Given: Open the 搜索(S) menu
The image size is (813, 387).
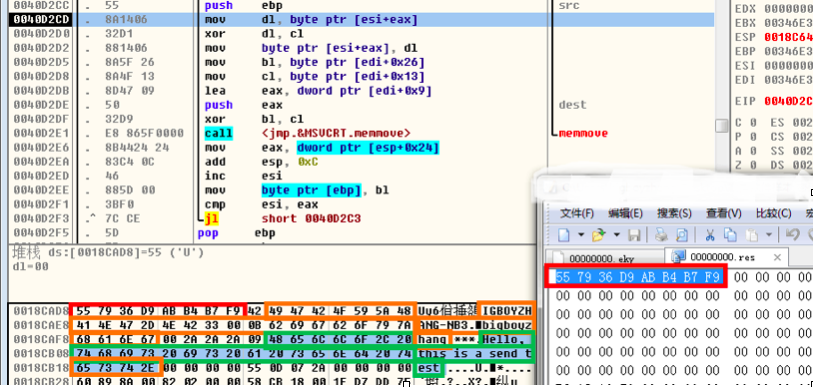Looking at the screenshot, I should tap(674, 213).
